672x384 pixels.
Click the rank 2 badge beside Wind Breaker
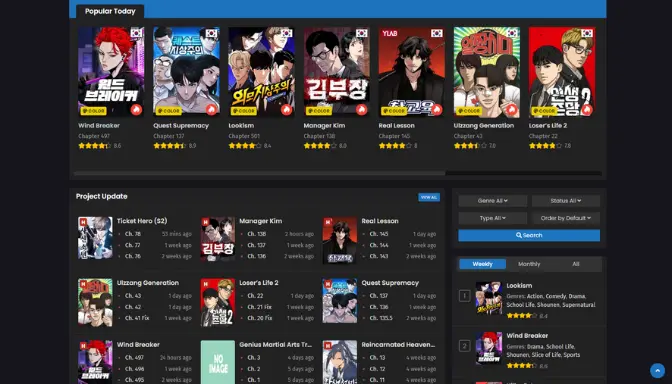pos(464,346)
